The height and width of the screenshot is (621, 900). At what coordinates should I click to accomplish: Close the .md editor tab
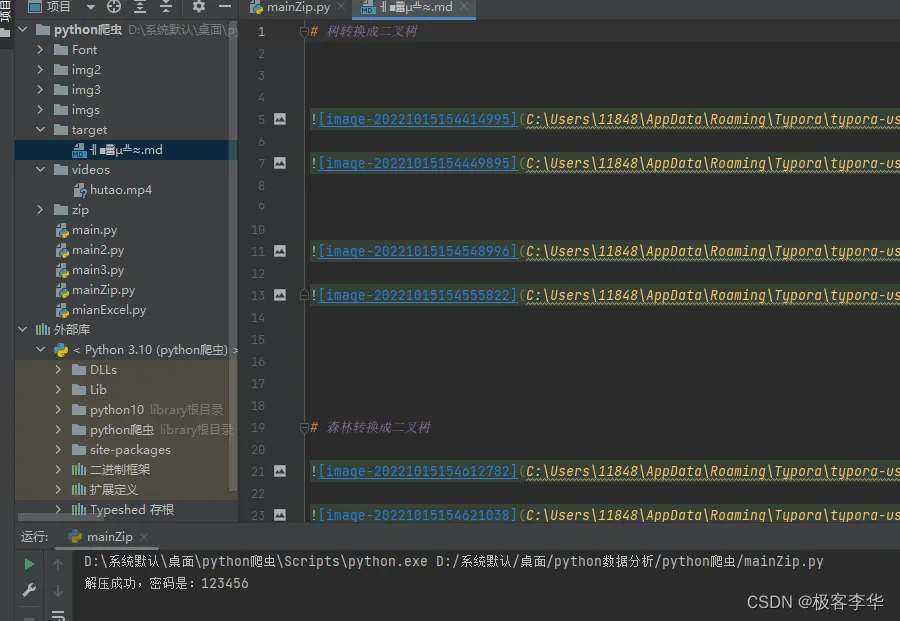pyautogui.click(x=464, y=7)
